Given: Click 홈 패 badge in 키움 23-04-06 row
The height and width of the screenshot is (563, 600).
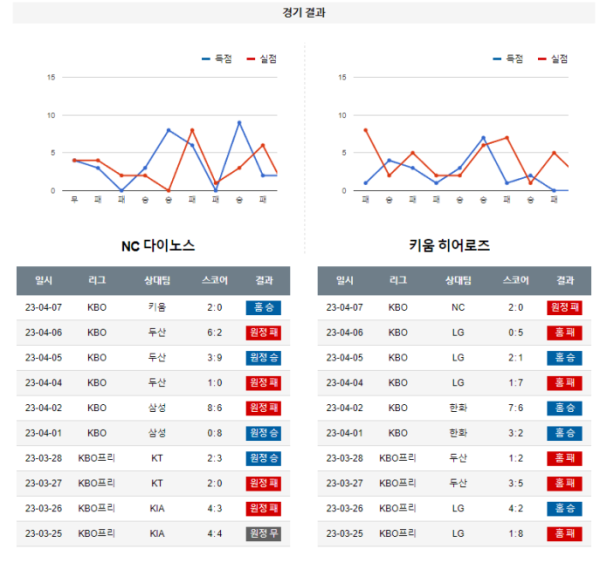Looking at the screenshot, I should pos(564,333).
